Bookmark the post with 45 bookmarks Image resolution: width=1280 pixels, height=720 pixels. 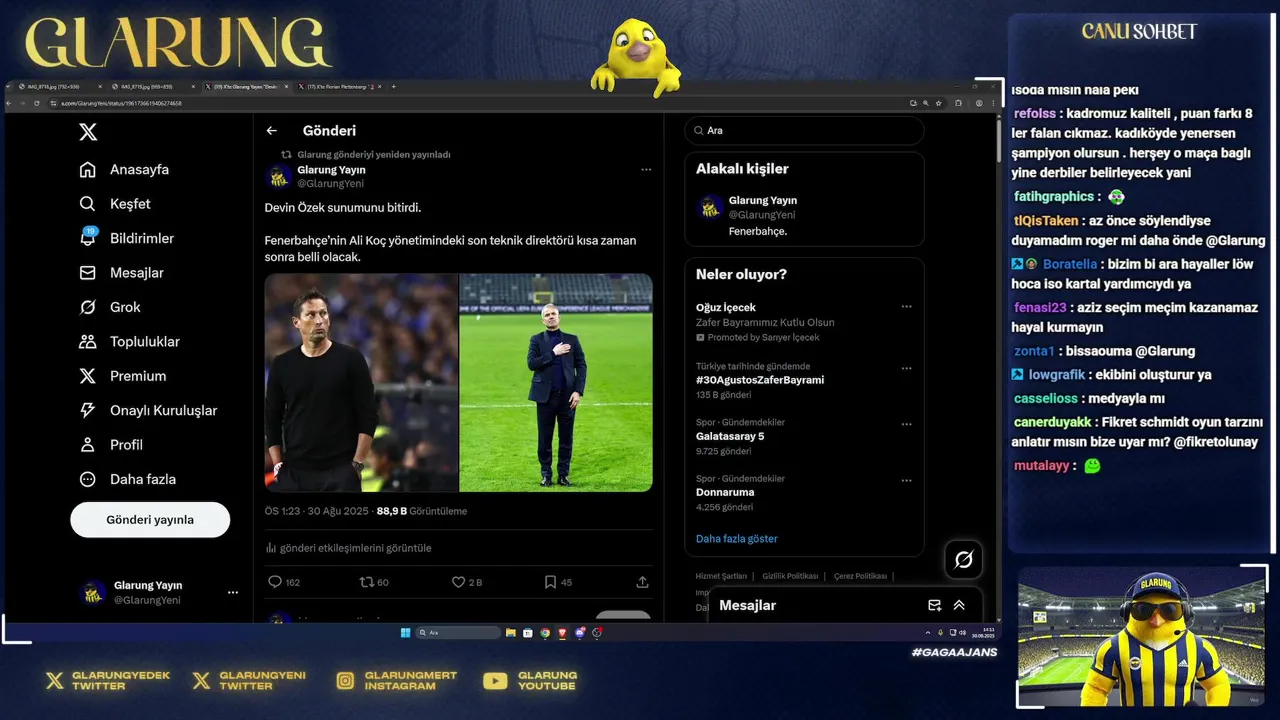pyautogui.click(x=558, y=582)
